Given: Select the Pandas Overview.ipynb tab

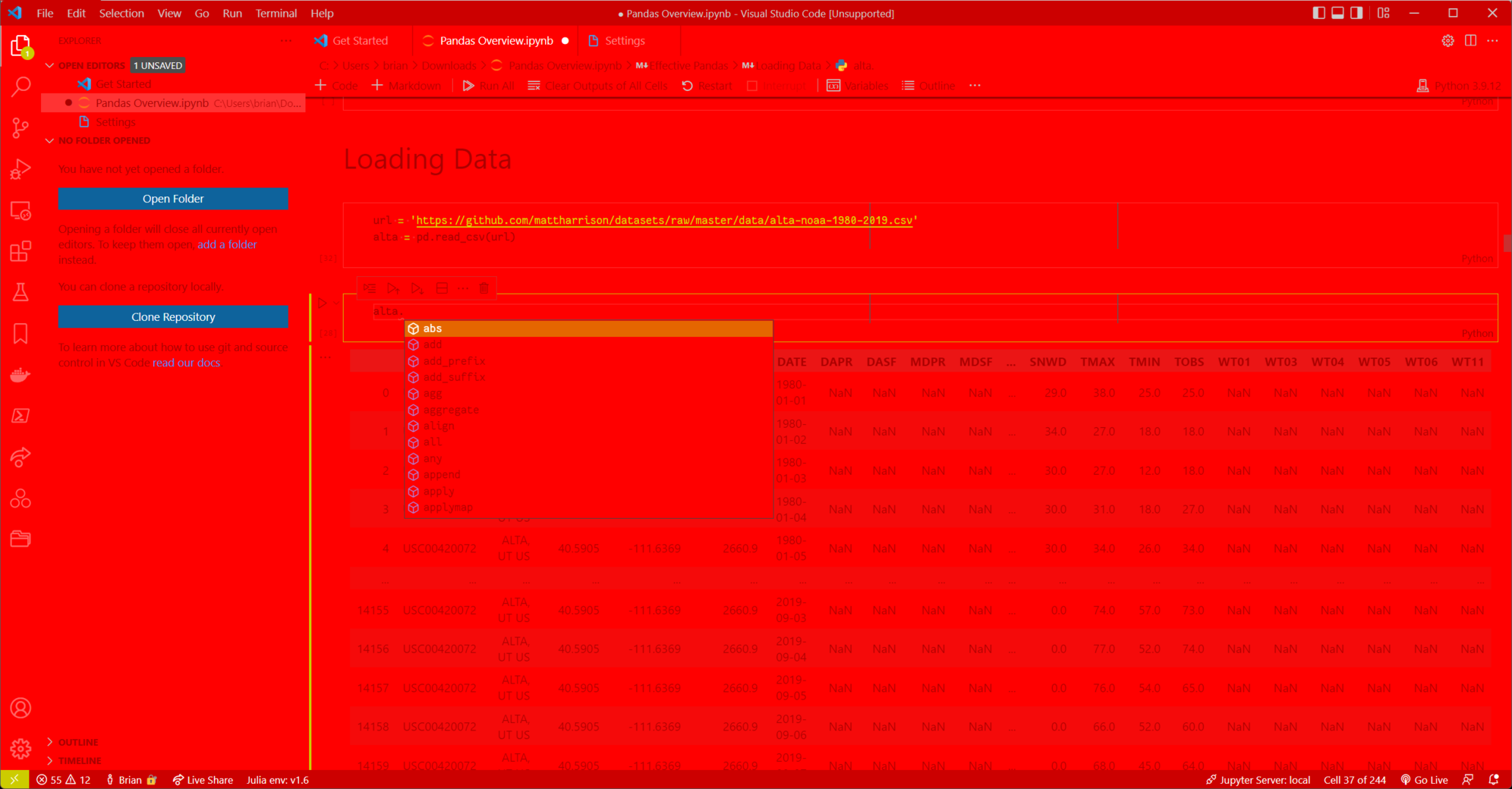Looking at the screenshot, I should tap(496, 40).
